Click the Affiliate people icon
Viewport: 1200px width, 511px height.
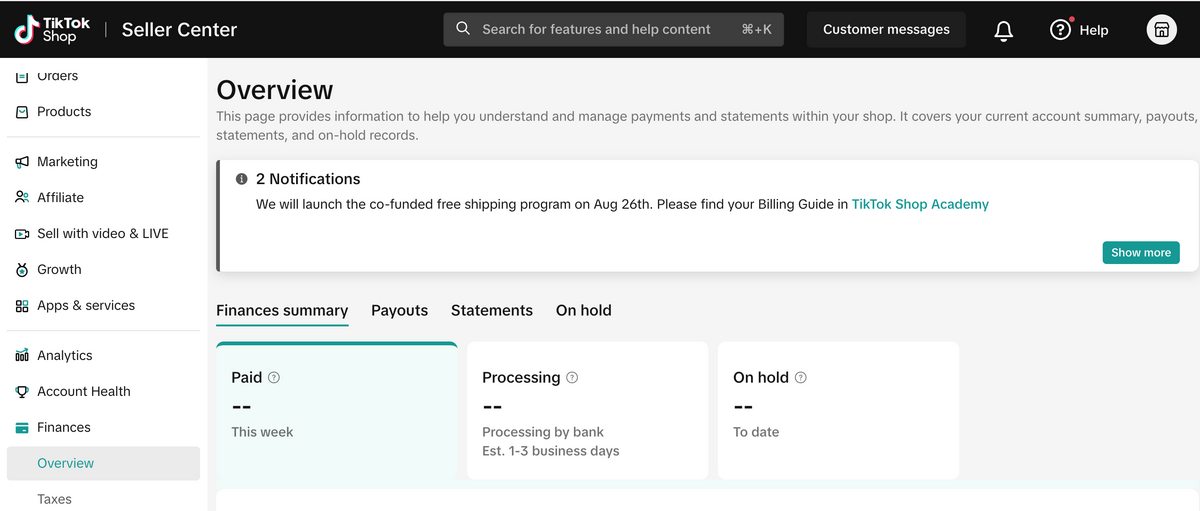point(22,198)
